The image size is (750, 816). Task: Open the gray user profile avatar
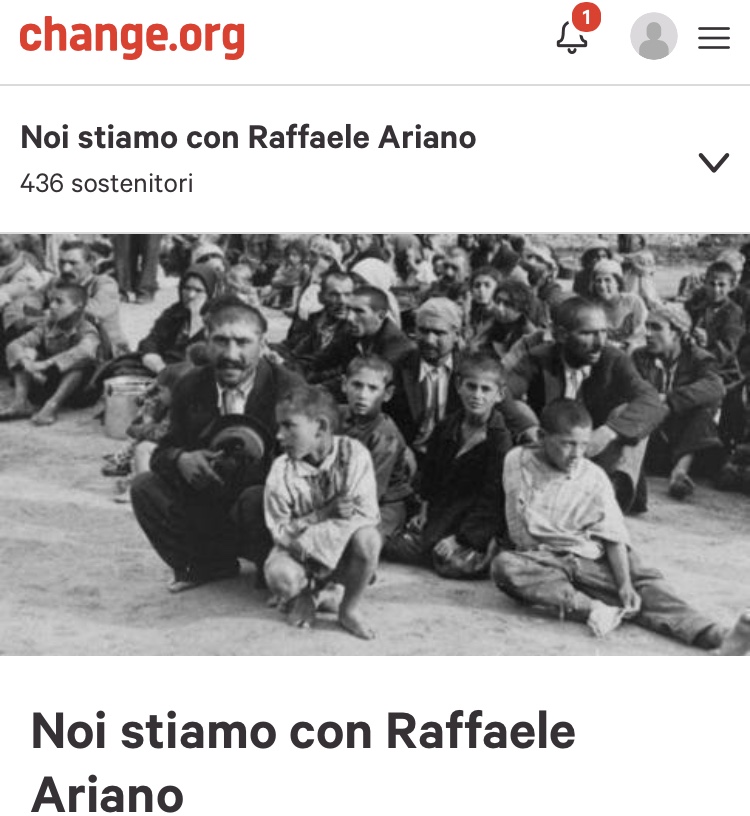654,36
